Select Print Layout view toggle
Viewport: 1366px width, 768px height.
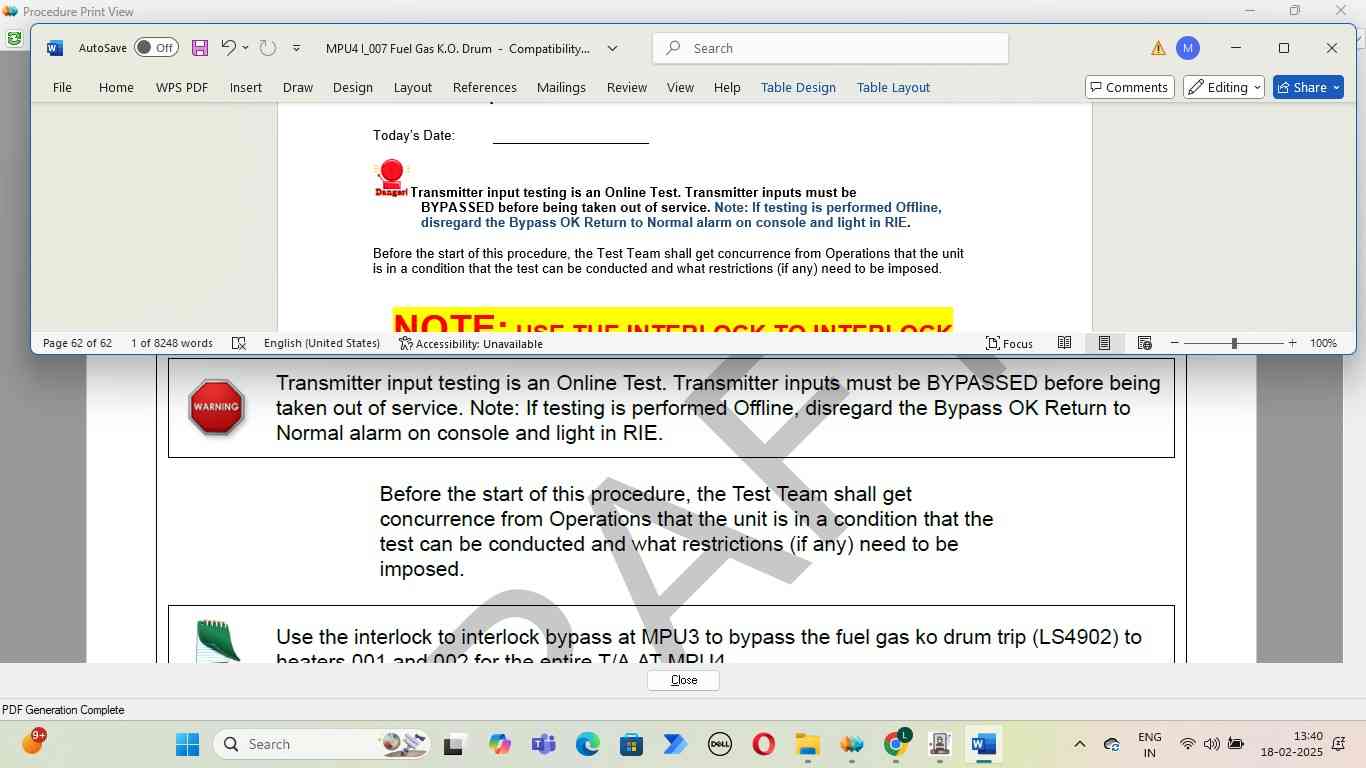pos(1104,343)
